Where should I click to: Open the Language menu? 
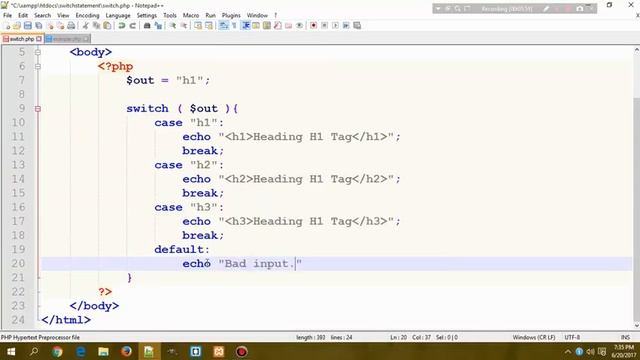[118, 15]
